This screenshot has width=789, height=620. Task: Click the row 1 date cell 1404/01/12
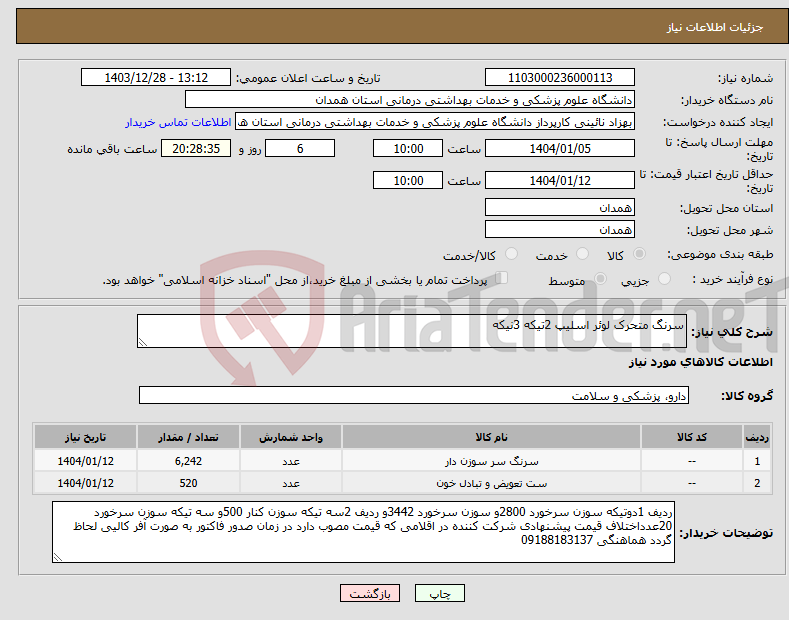pyautogui.click(x=86, y=461)
